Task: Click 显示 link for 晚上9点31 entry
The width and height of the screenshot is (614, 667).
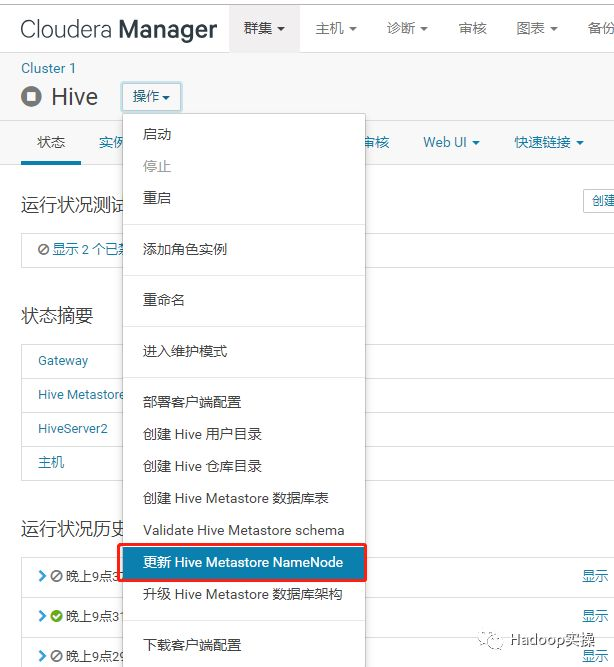Action: (x=595, y=616)
